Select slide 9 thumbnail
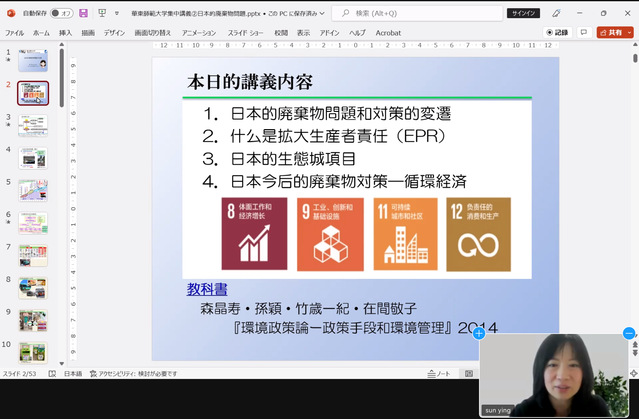Screen dimensions: 639x419 (x=33, y=320)
